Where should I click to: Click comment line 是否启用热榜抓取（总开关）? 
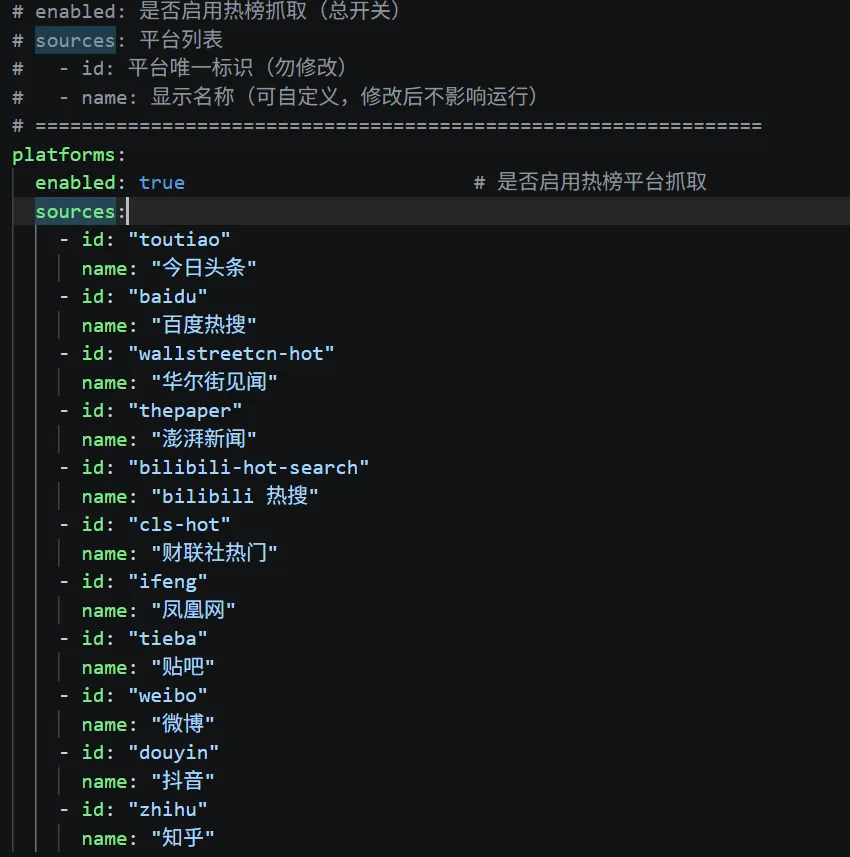[206, 11]
